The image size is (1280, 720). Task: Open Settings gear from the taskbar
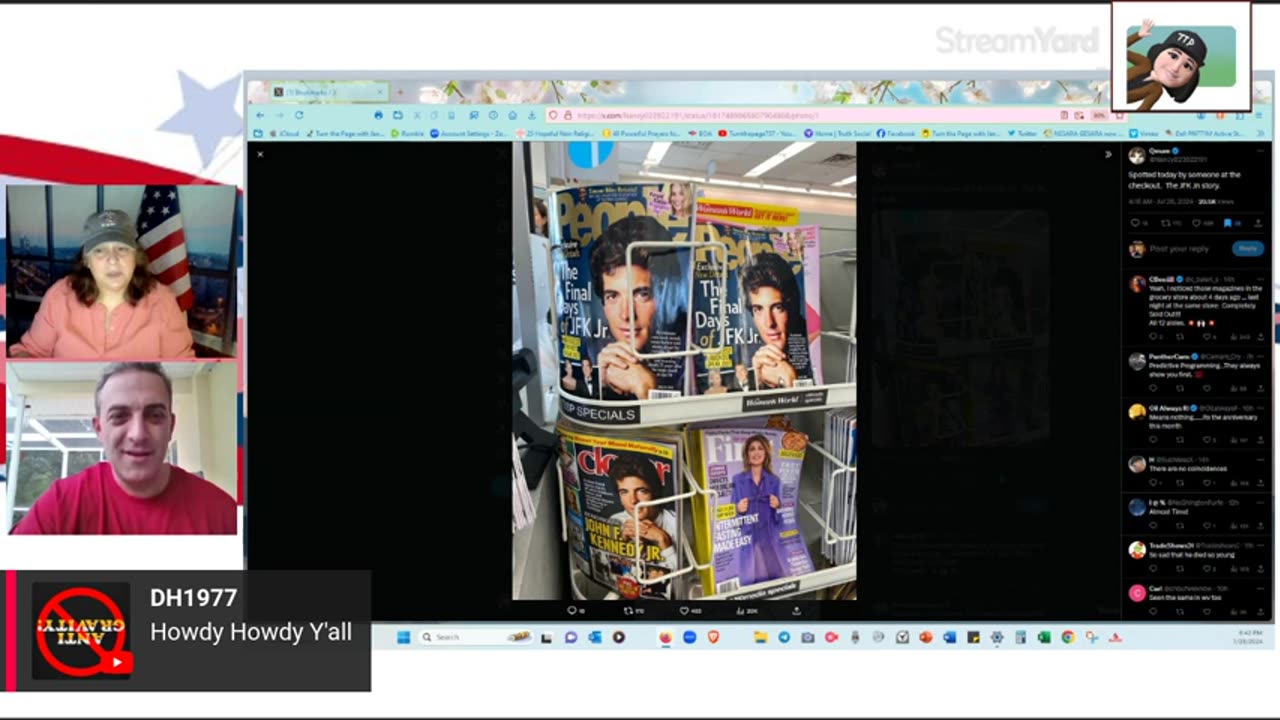(x=996, y=637)
